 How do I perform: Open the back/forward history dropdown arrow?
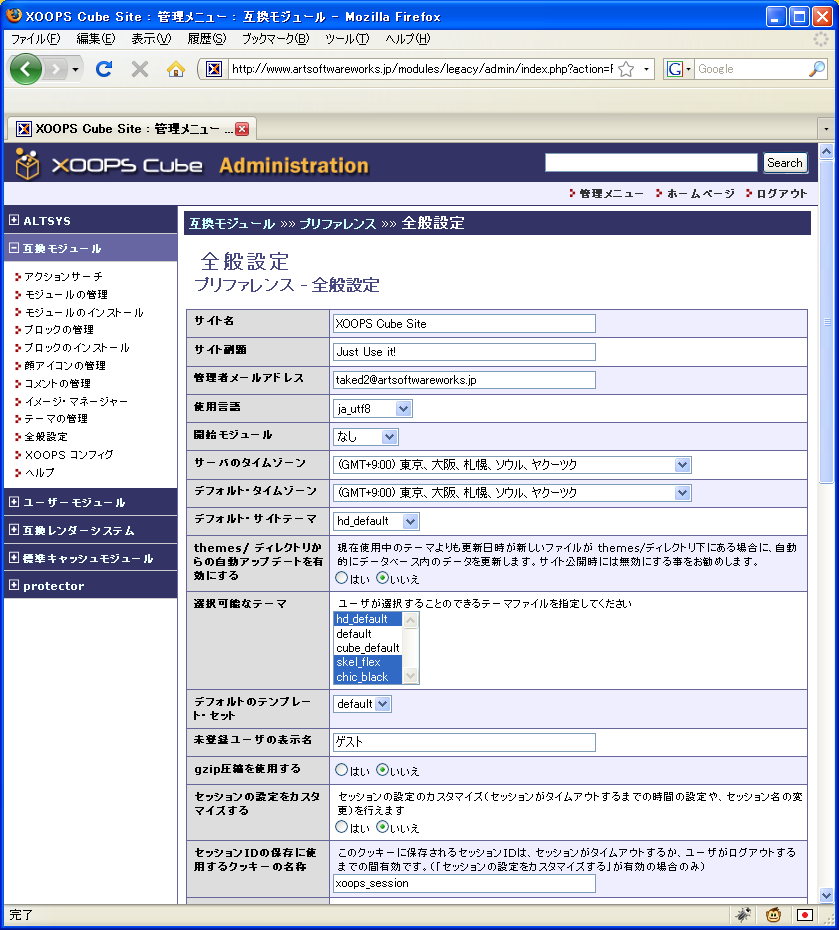tap(75, 69)
